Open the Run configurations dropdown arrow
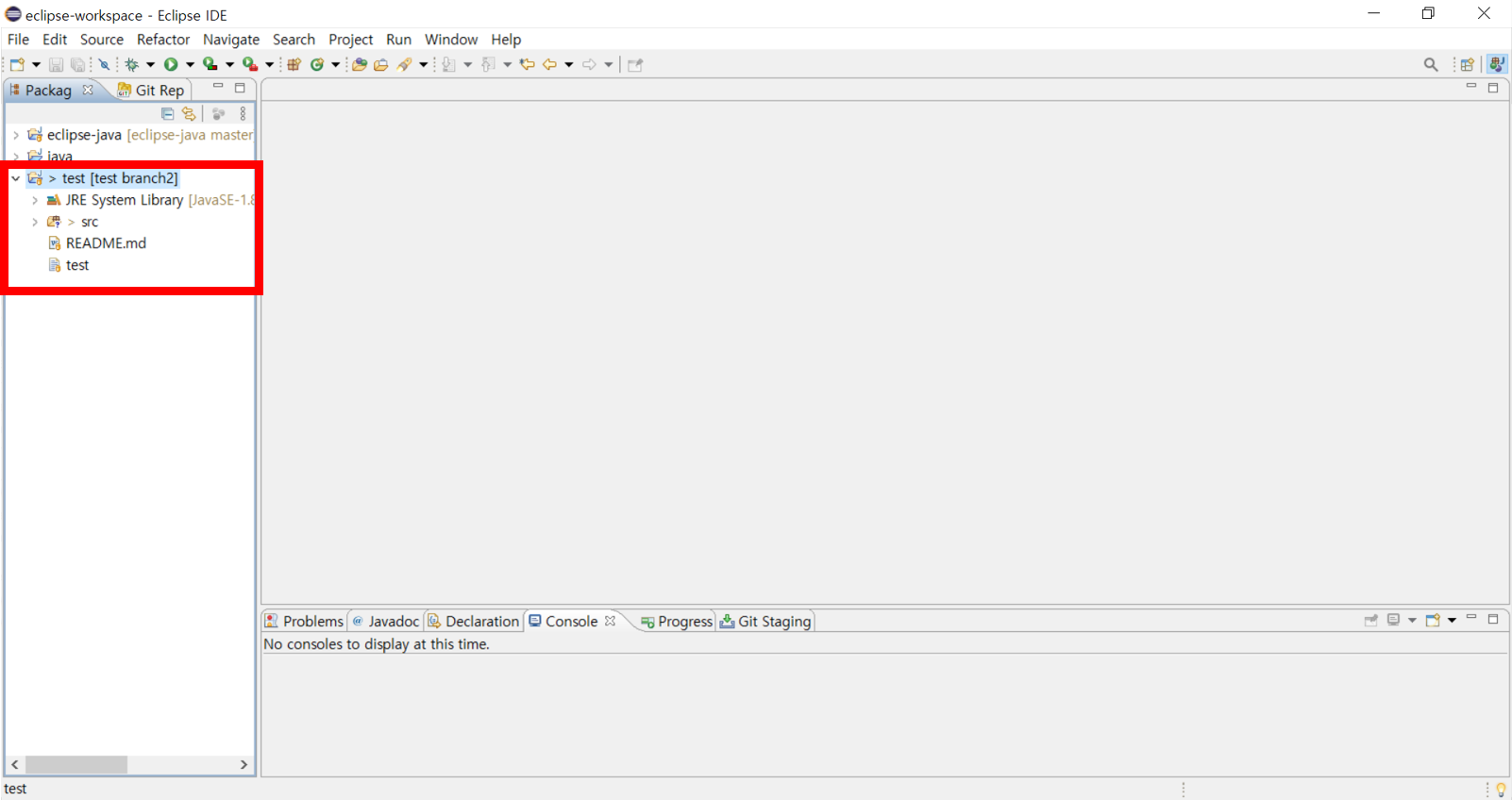 [x=190, y=64]
